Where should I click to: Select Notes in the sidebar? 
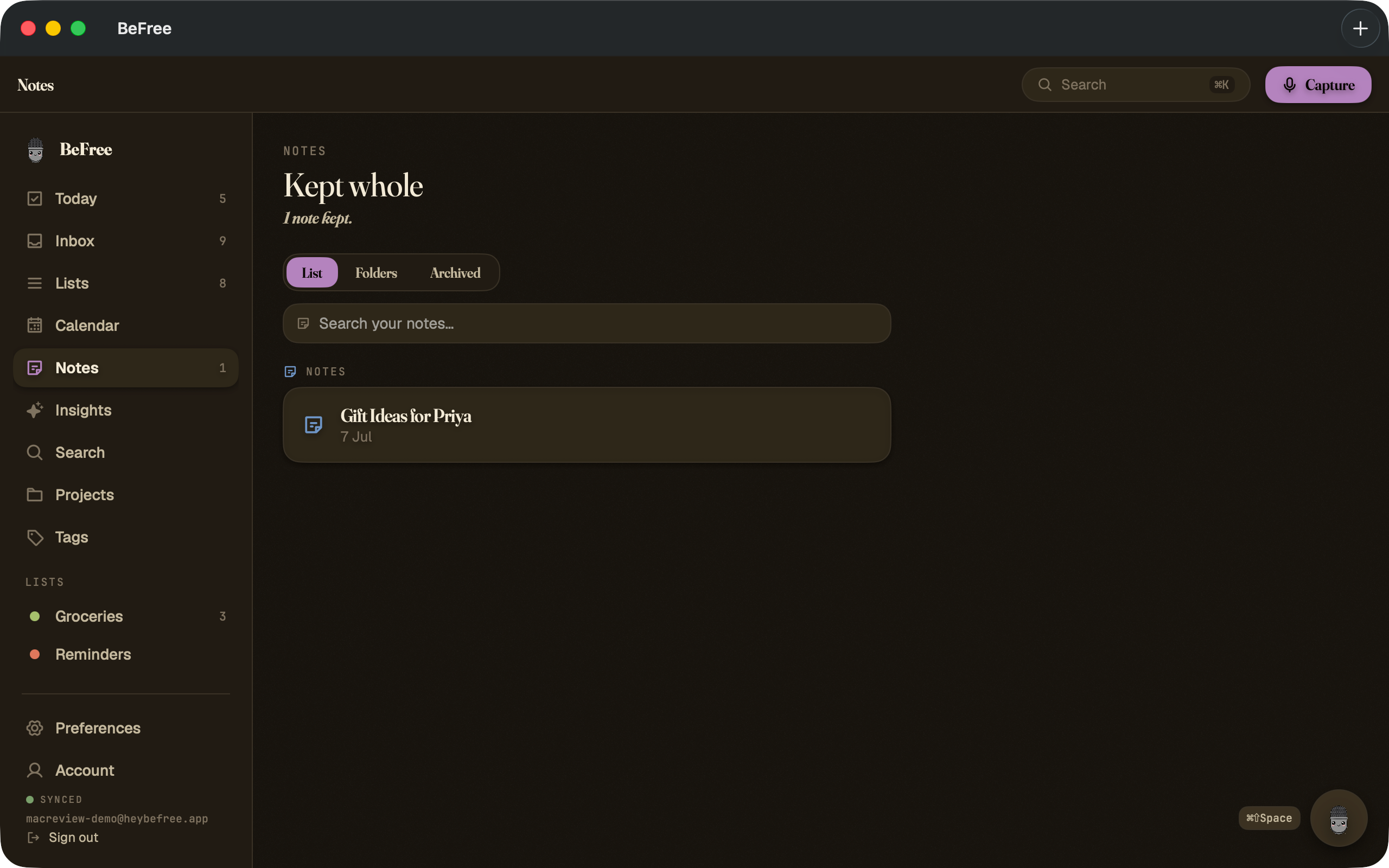(126, 368)
